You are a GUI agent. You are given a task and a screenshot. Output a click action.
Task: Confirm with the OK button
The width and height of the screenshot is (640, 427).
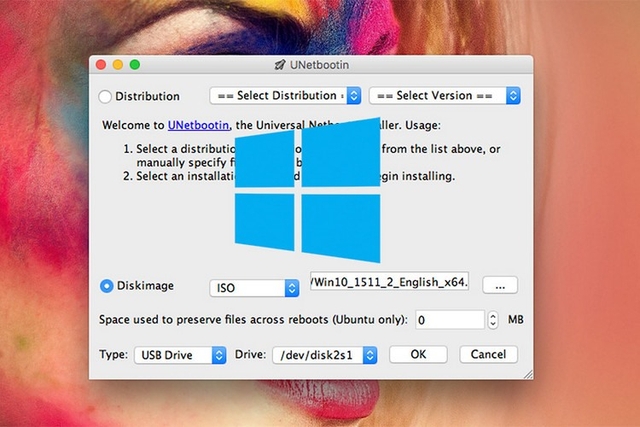[x=418, y=354]
